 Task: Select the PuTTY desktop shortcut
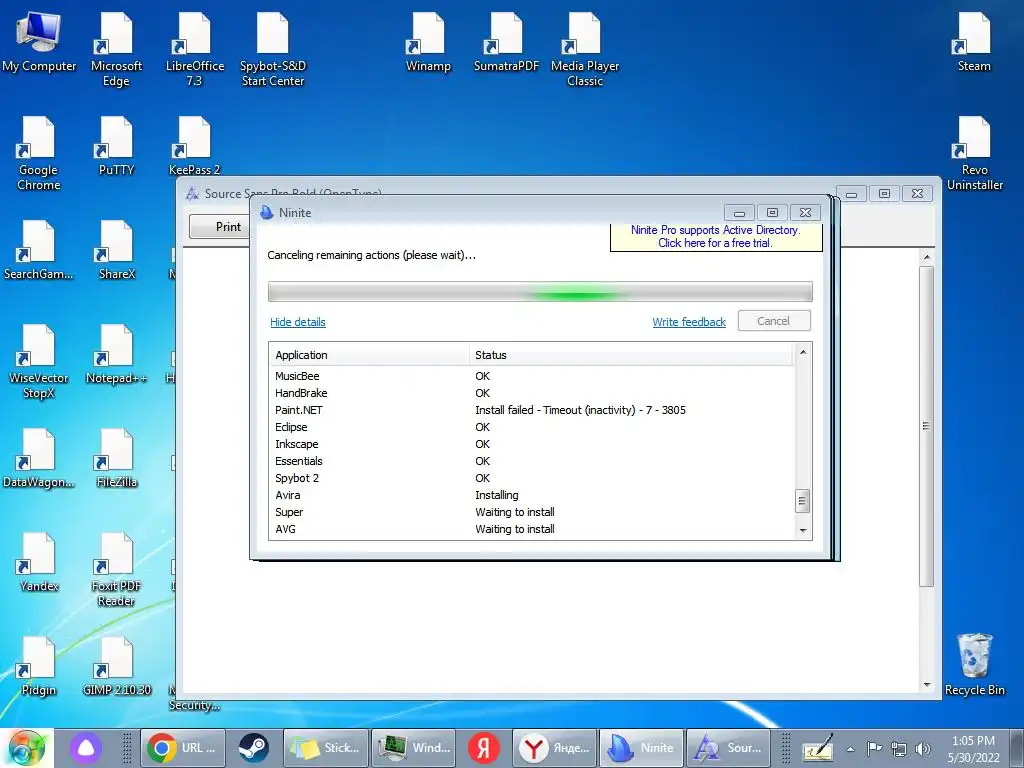tap(116, 146)
